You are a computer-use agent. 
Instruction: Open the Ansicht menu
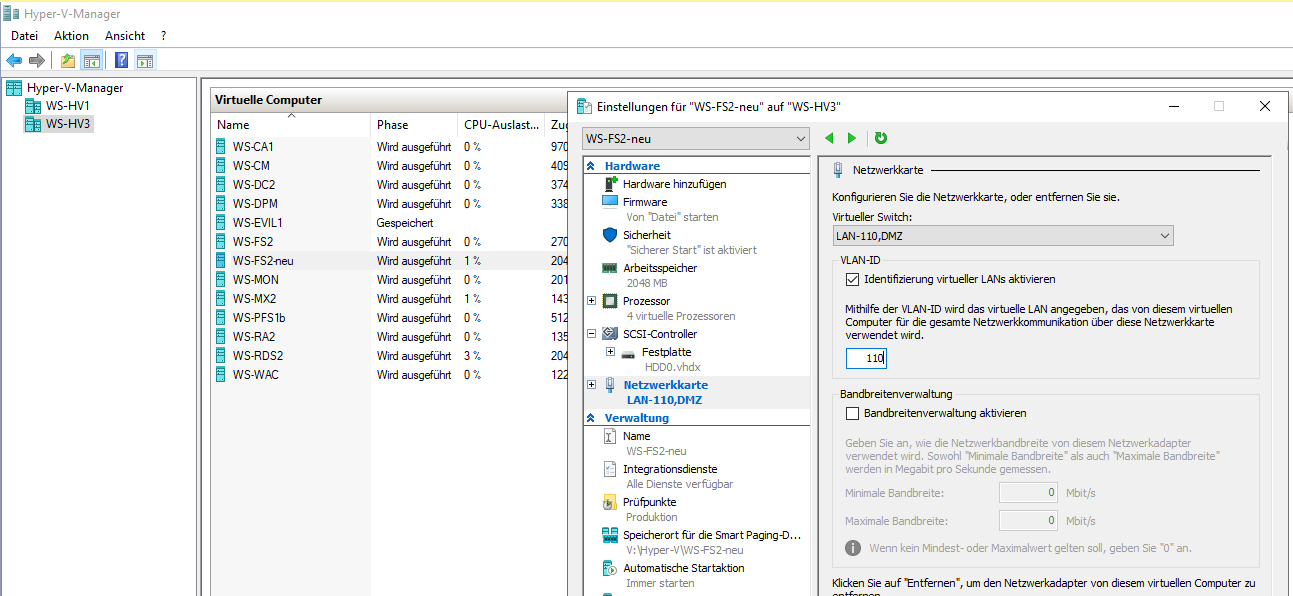click(x=125, y=36)
